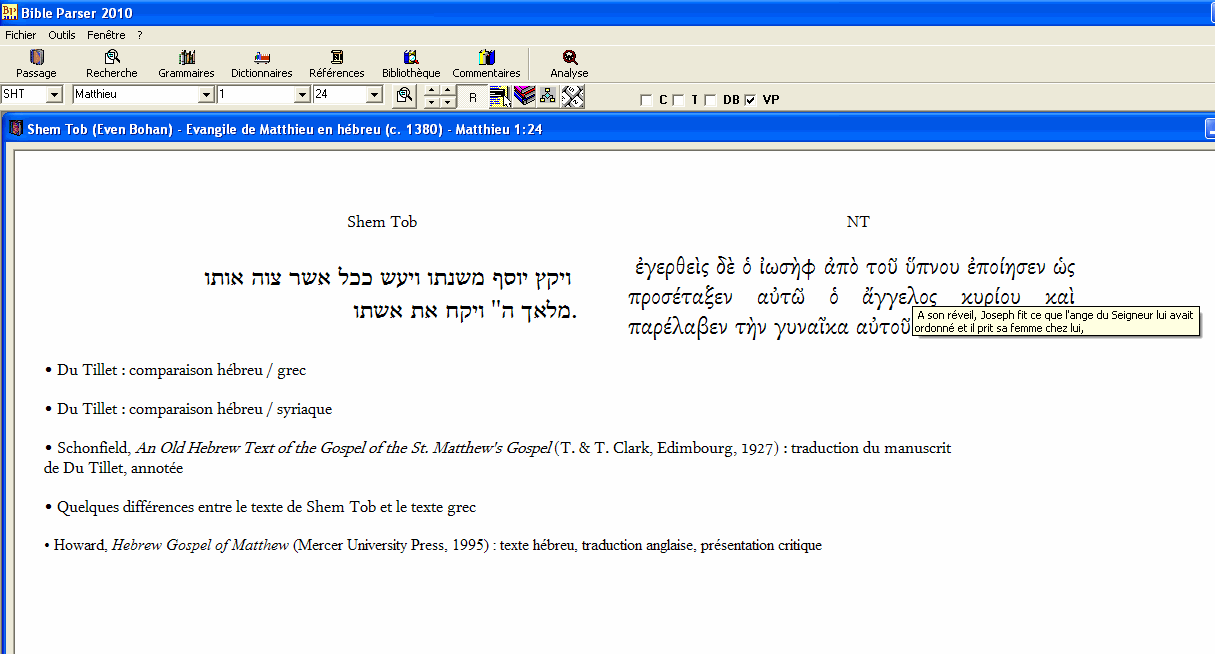Click the Shem Tob column heading

pos(382,222)
